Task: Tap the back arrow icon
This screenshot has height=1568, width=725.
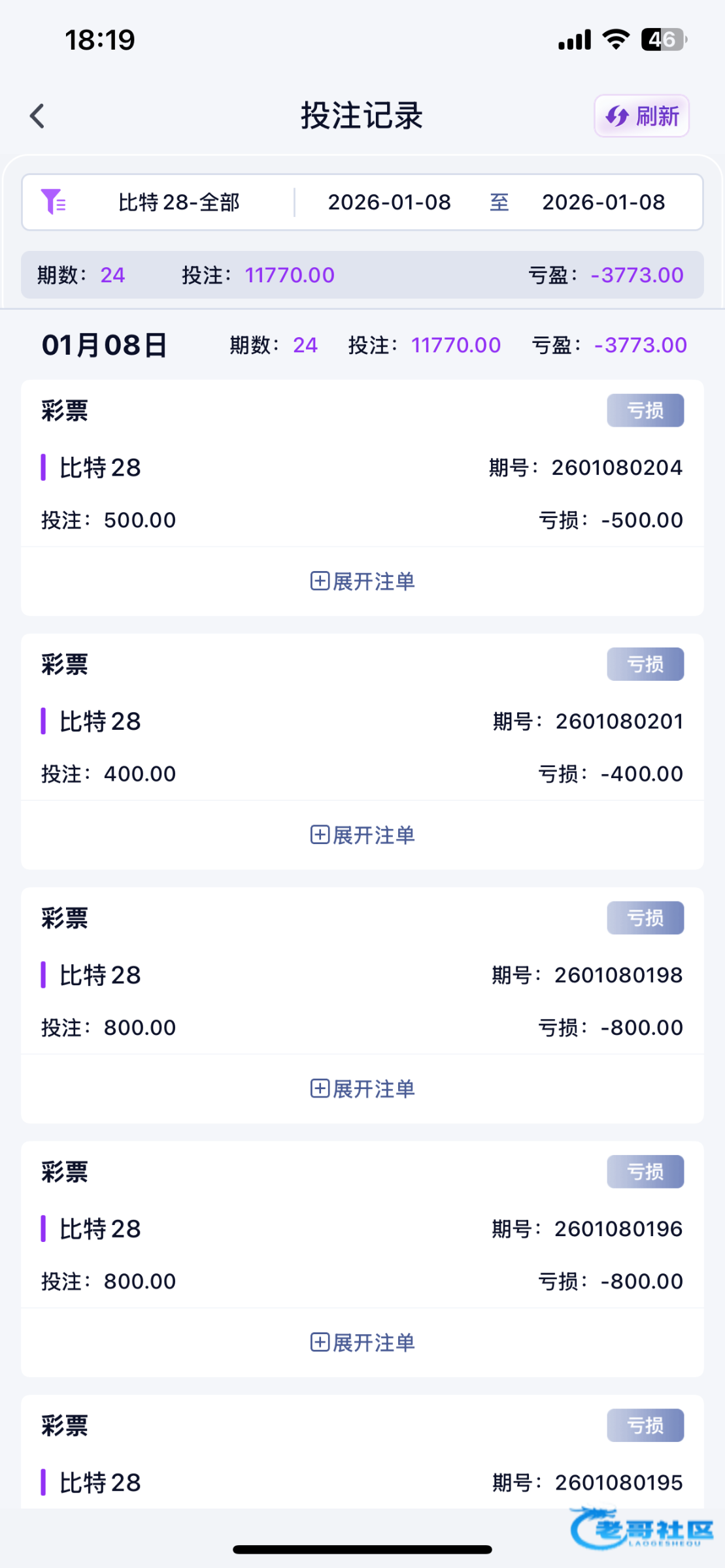Action: [x=37, y=116]
